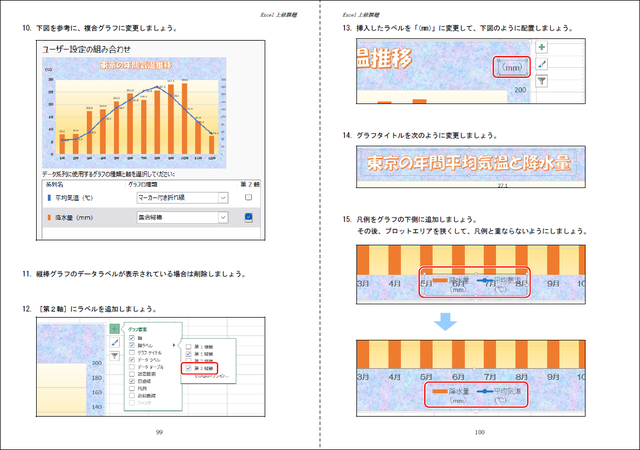This screenshot has height=450, width=640.
Task: Click the chart title 東京の年間平均気温と降水量
Action: (x=469, y=163)
